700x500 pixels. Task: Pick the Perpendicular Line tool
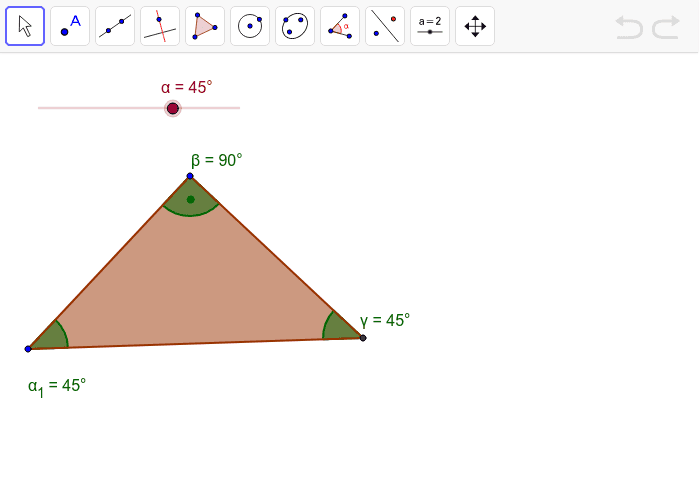coord(160,26)
